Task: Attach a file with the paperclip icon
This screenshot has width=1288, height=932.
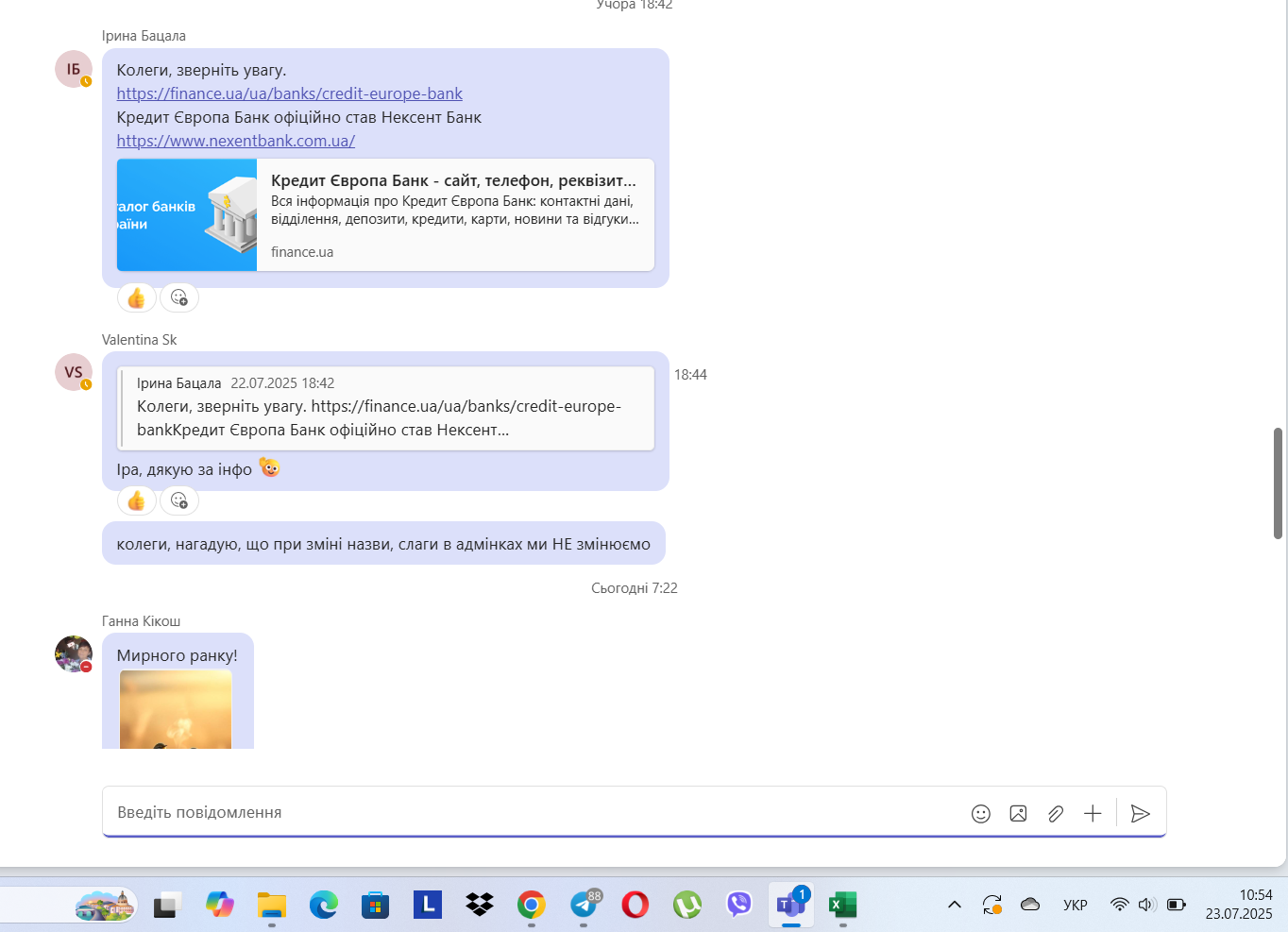Action: [1056, 814]
